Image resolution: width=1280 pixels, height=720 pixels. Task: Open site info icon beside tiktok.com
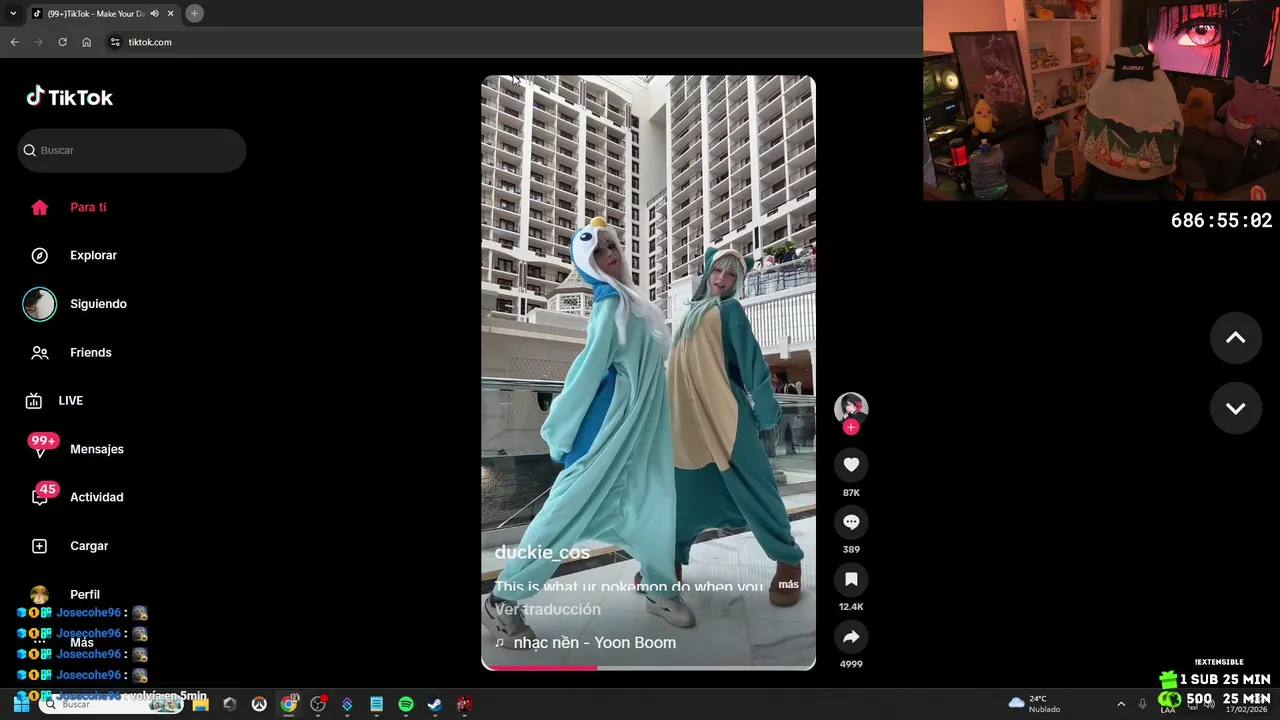click(115, 42)
